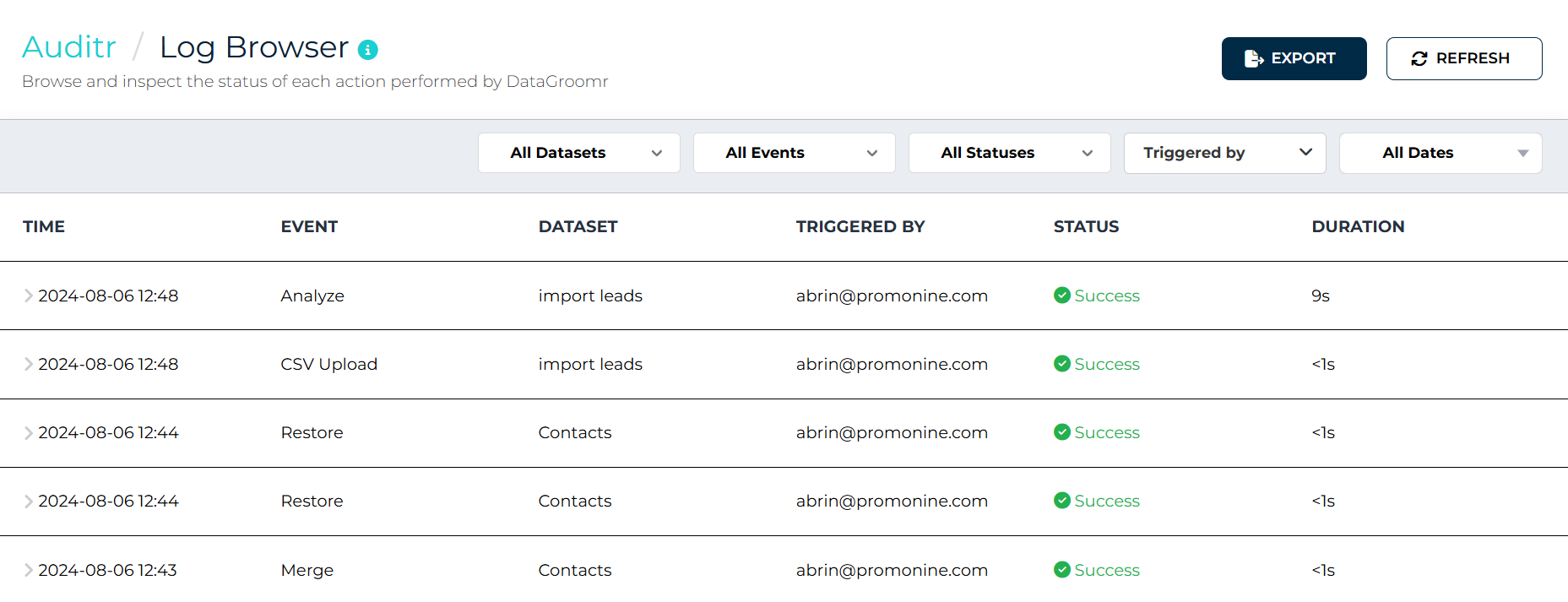
Task: Click the TRIGGERED BY column header
Action: [860, 226]
